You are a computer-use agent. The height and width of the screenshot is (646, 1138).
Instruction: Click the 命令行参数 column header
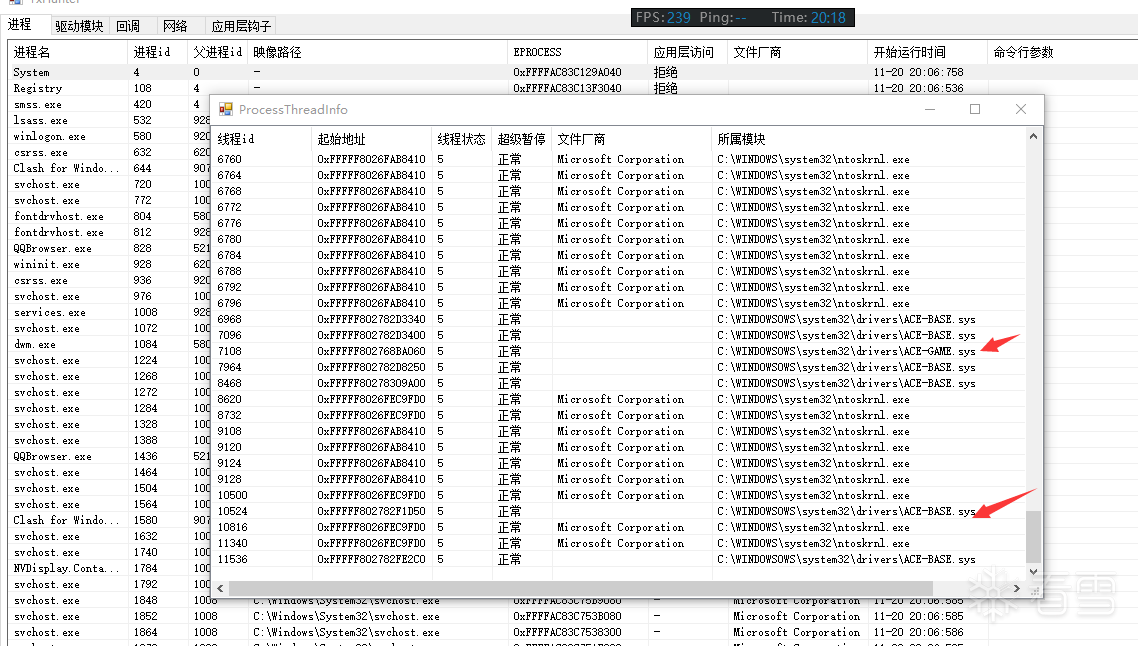[x=1061, y=52]
